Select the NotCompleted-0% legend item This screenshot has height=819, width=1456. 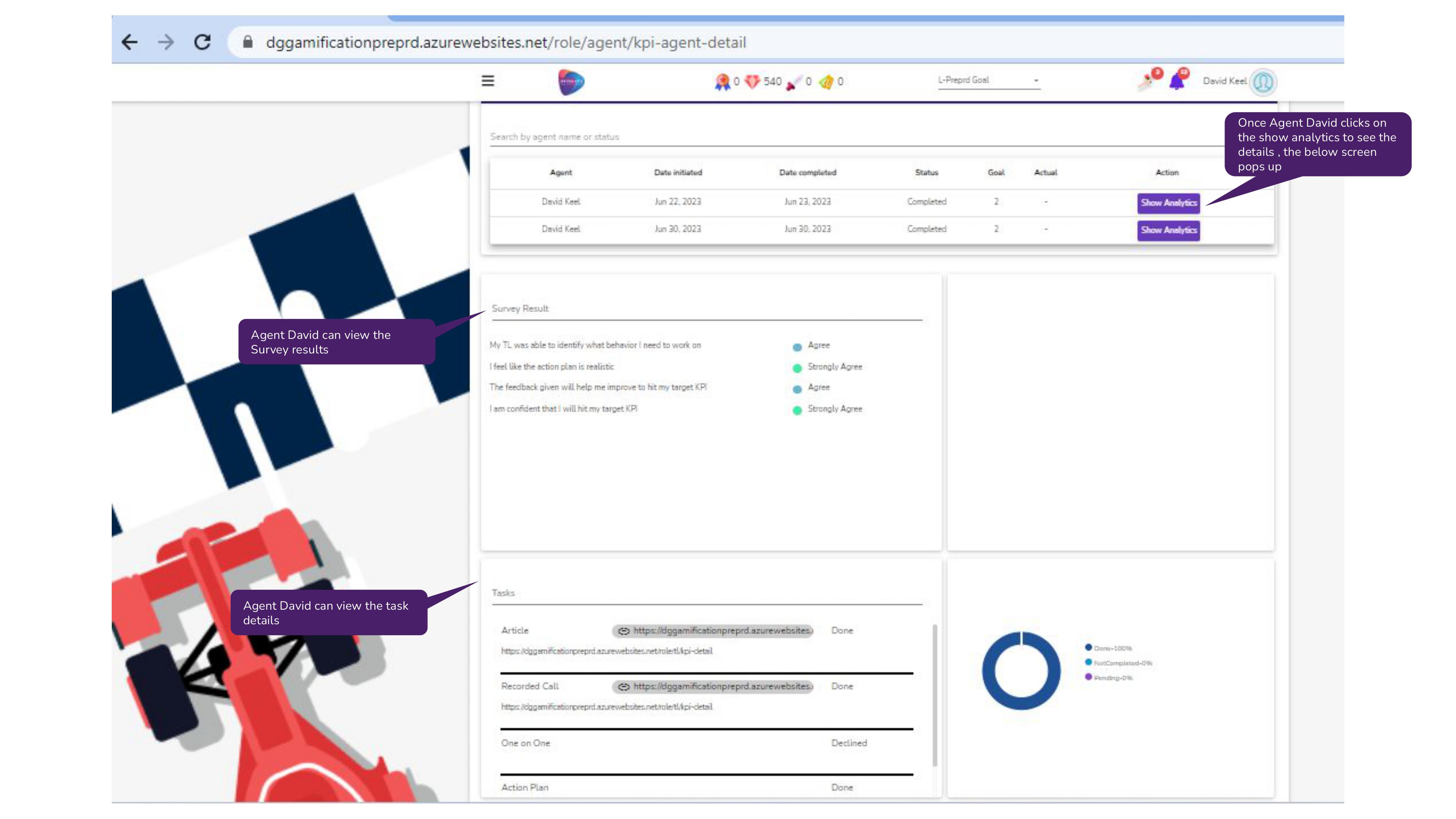pyautogui.click(x=1119, y=663)
